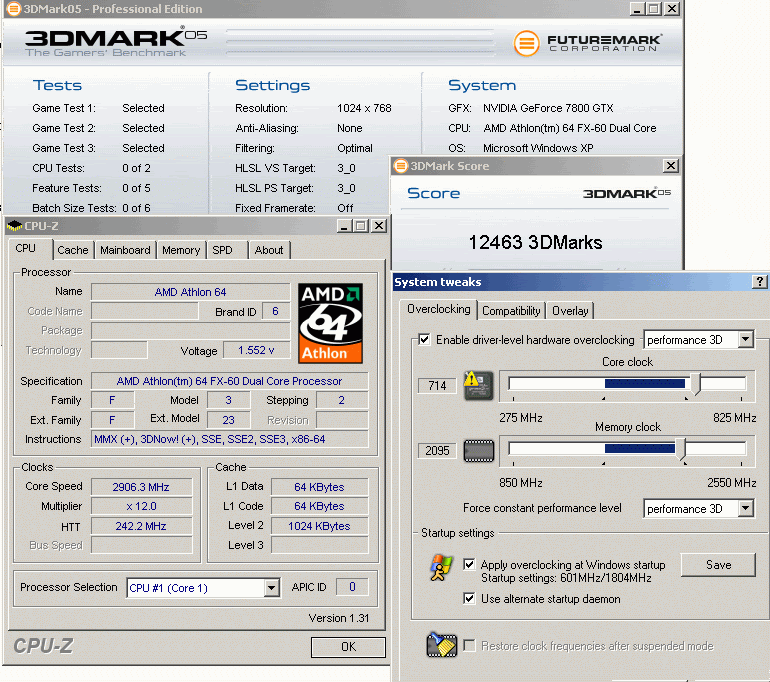
Task: Open Force constant performance level dropdown
Action: point(698,509)
